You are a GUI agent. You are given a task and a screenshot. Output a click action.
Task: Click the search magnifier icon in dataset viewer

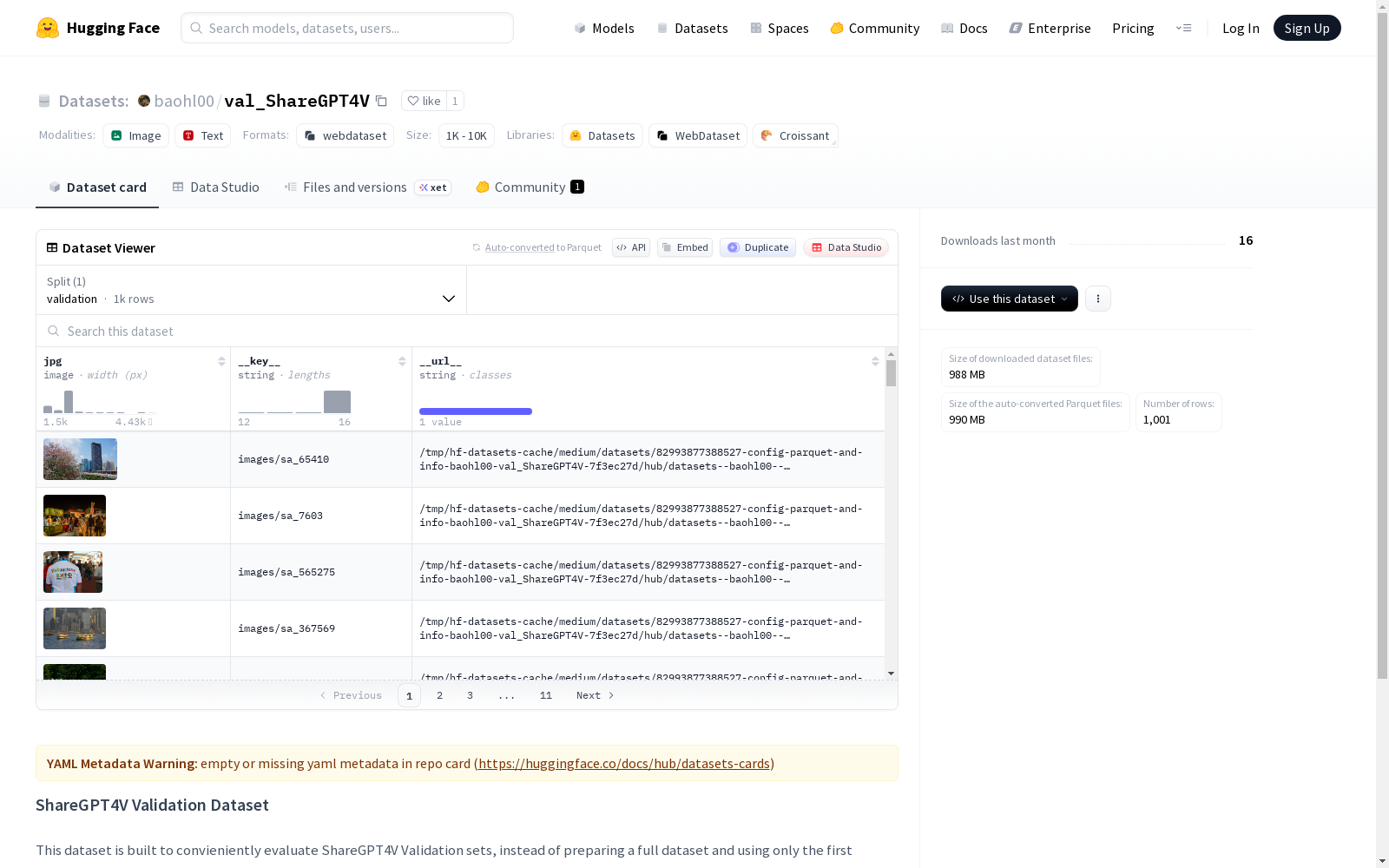tap(54, 331)
